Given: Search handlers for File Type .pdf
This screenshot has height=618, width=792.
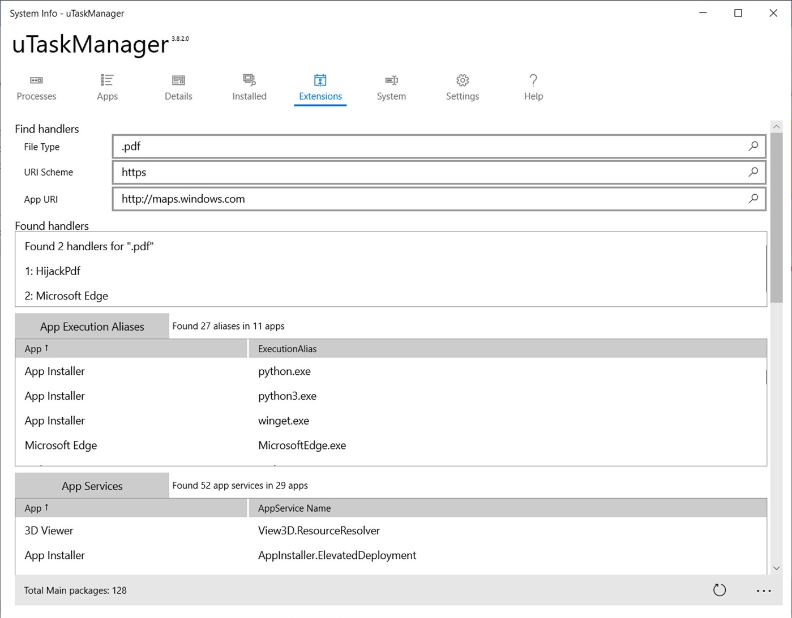Looking at the screenshot, I should [x=753, y=146].
